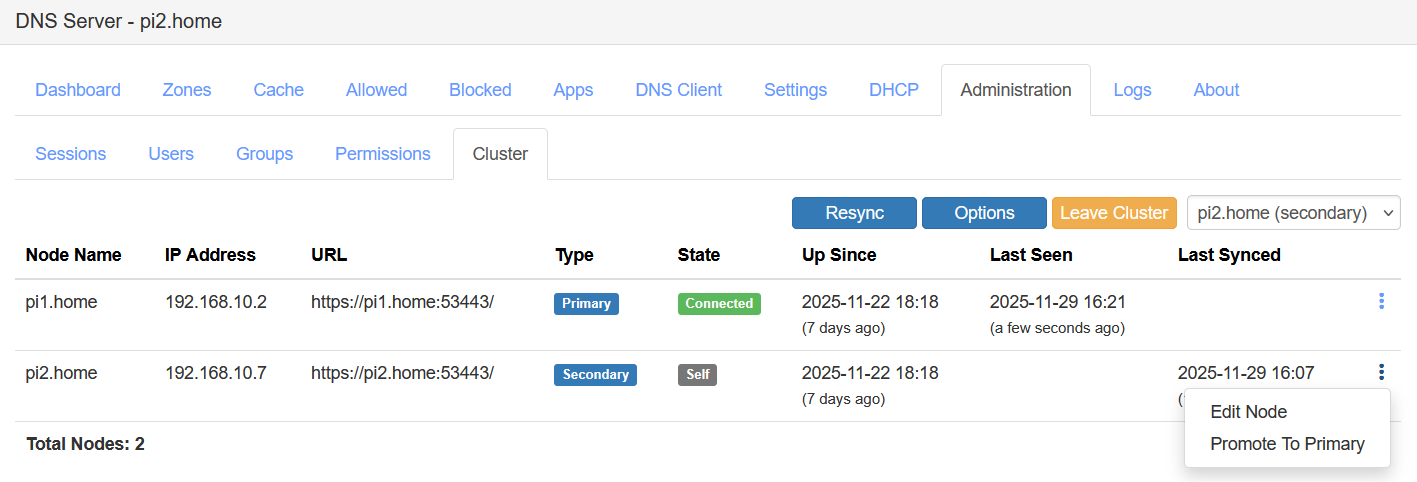Open the Blocked tab
This screenshot has height=482, width=1417.
point(480,90)
